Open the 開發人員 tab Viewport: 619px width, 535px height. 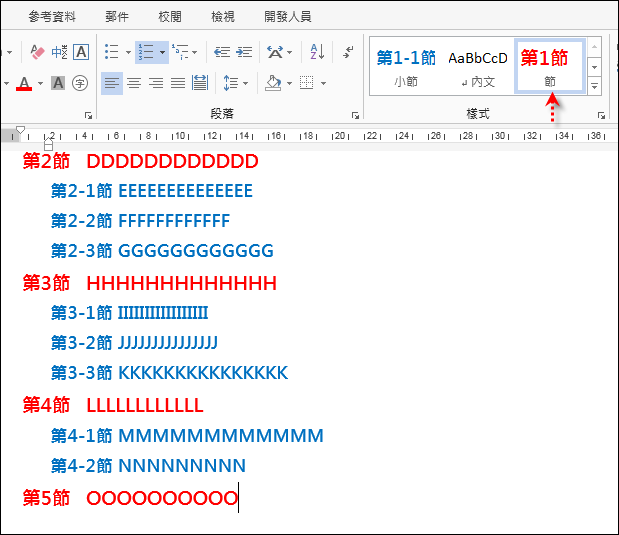click(x=288, y=17)
